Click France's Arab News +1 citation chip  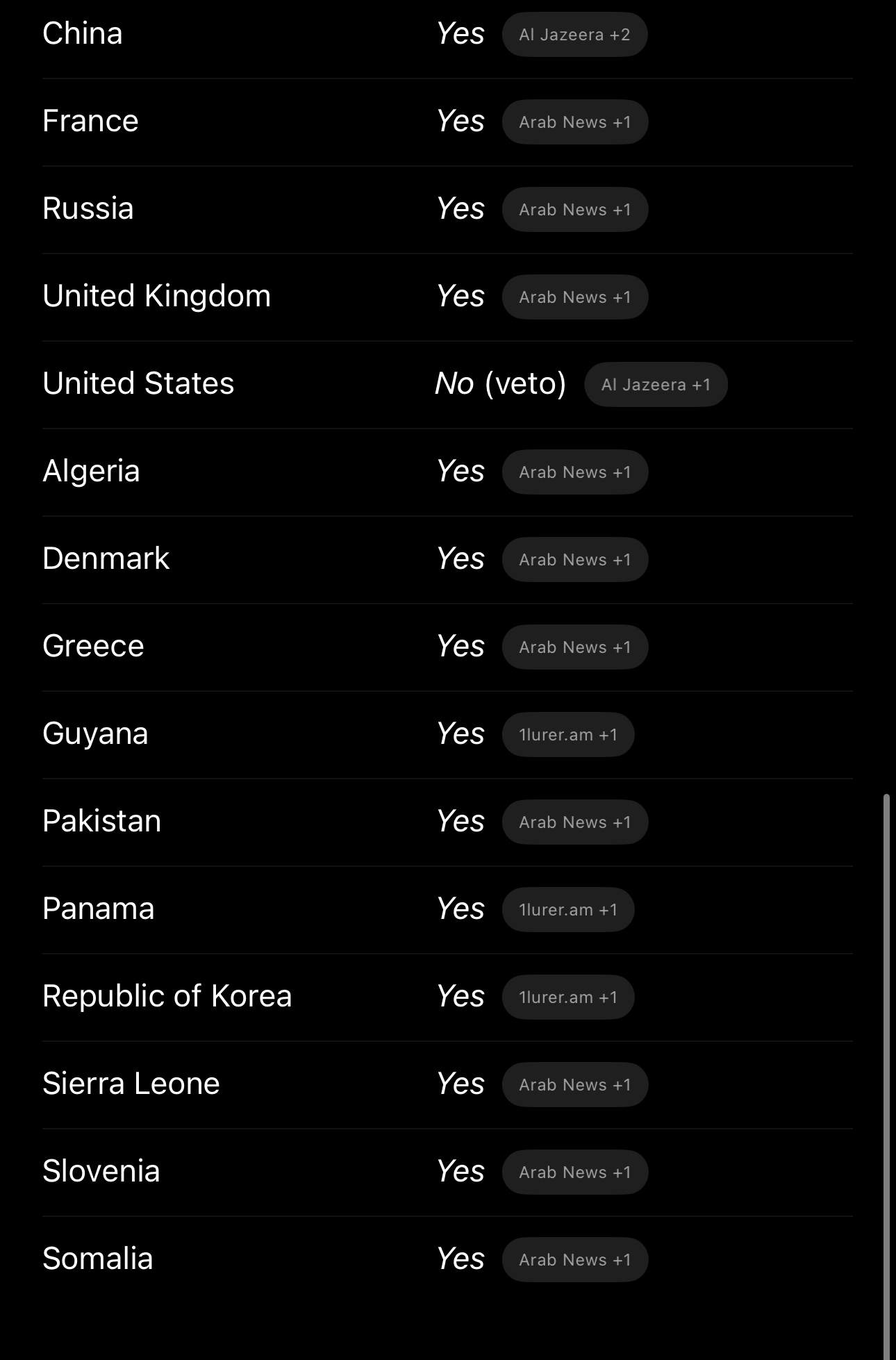point(575,122)
